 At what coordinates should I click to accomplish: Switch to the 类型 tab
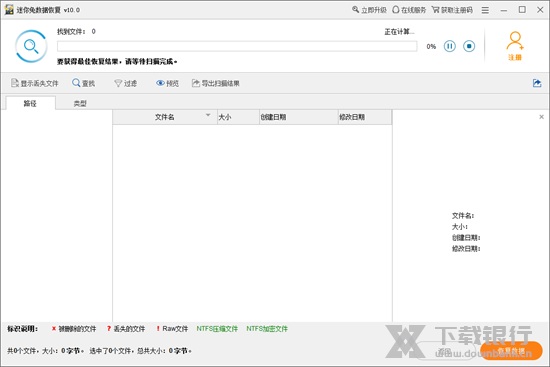80,103
